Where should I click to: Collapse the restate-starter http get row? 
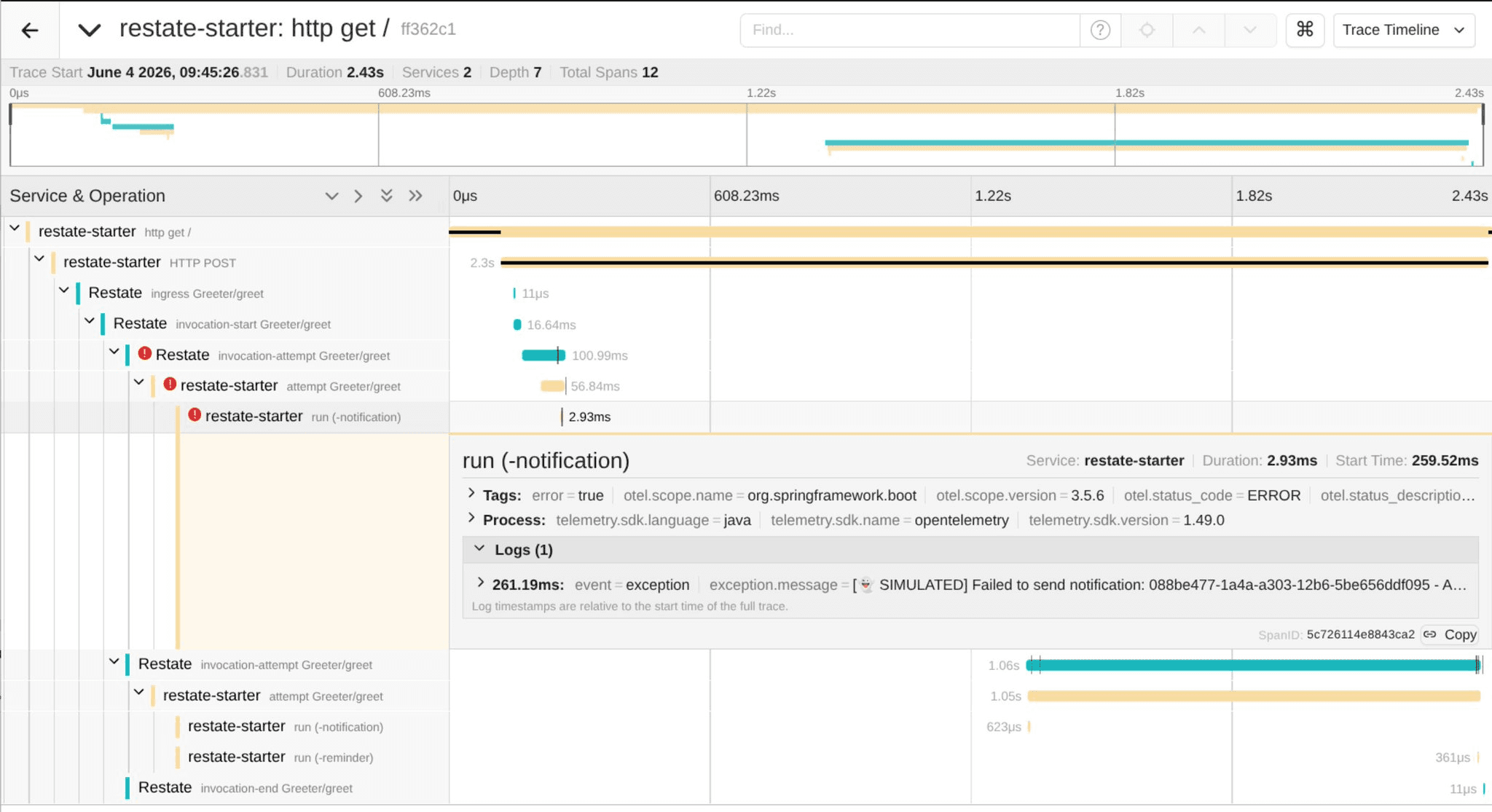point(15,229)
